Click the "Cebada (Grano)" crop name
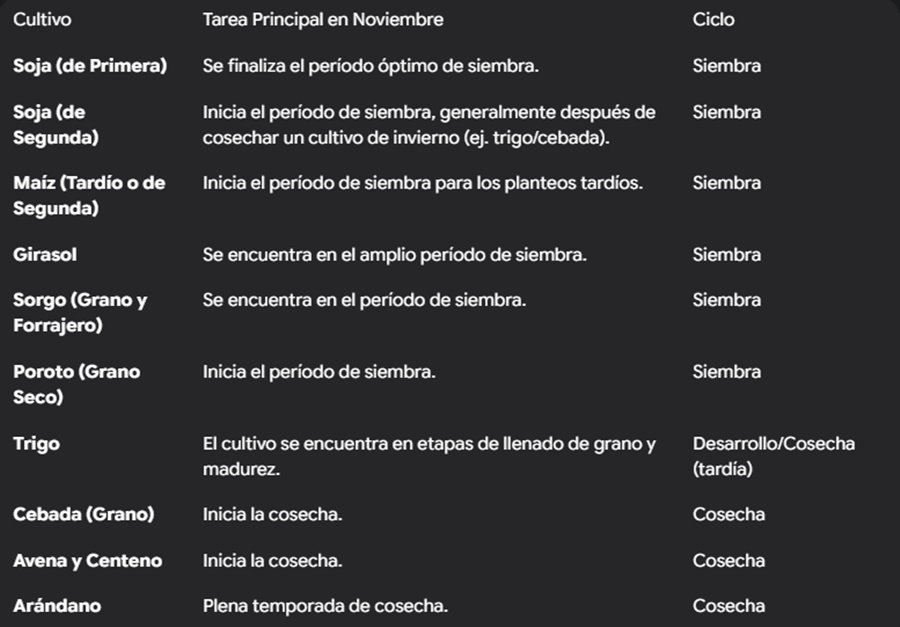The width and height of the screenshot is (900, 627). pos(84,515)
